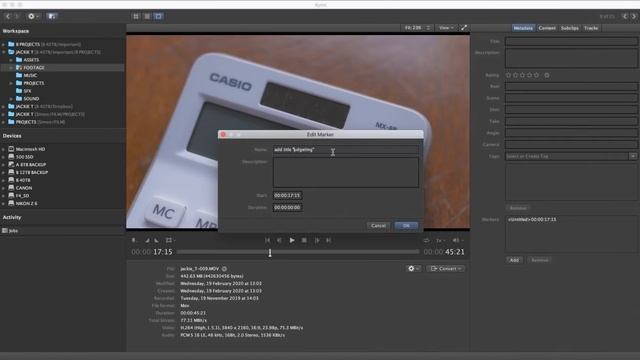Collapse the first JACKIE T workspace folder

coord(4,52)
